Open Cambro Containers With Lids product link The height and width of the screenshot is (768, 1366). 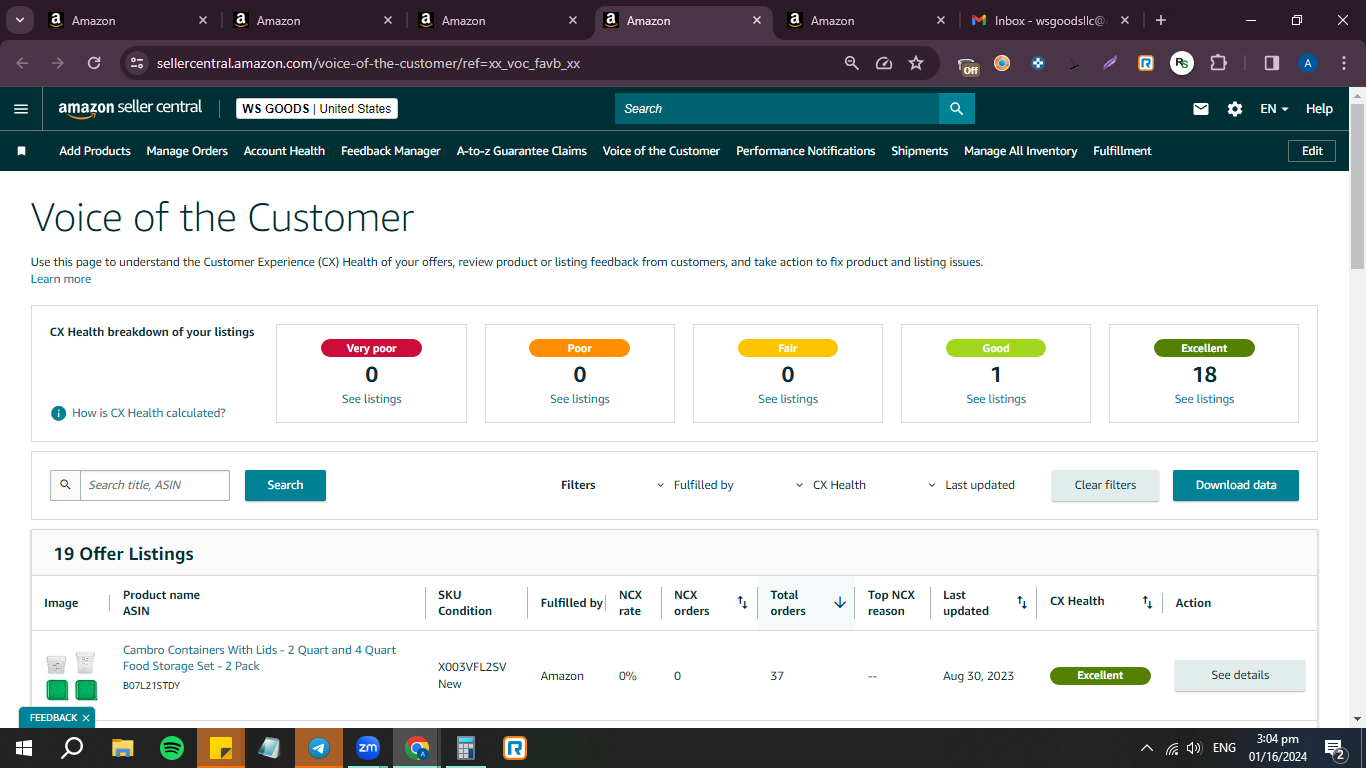coord(260,658)
